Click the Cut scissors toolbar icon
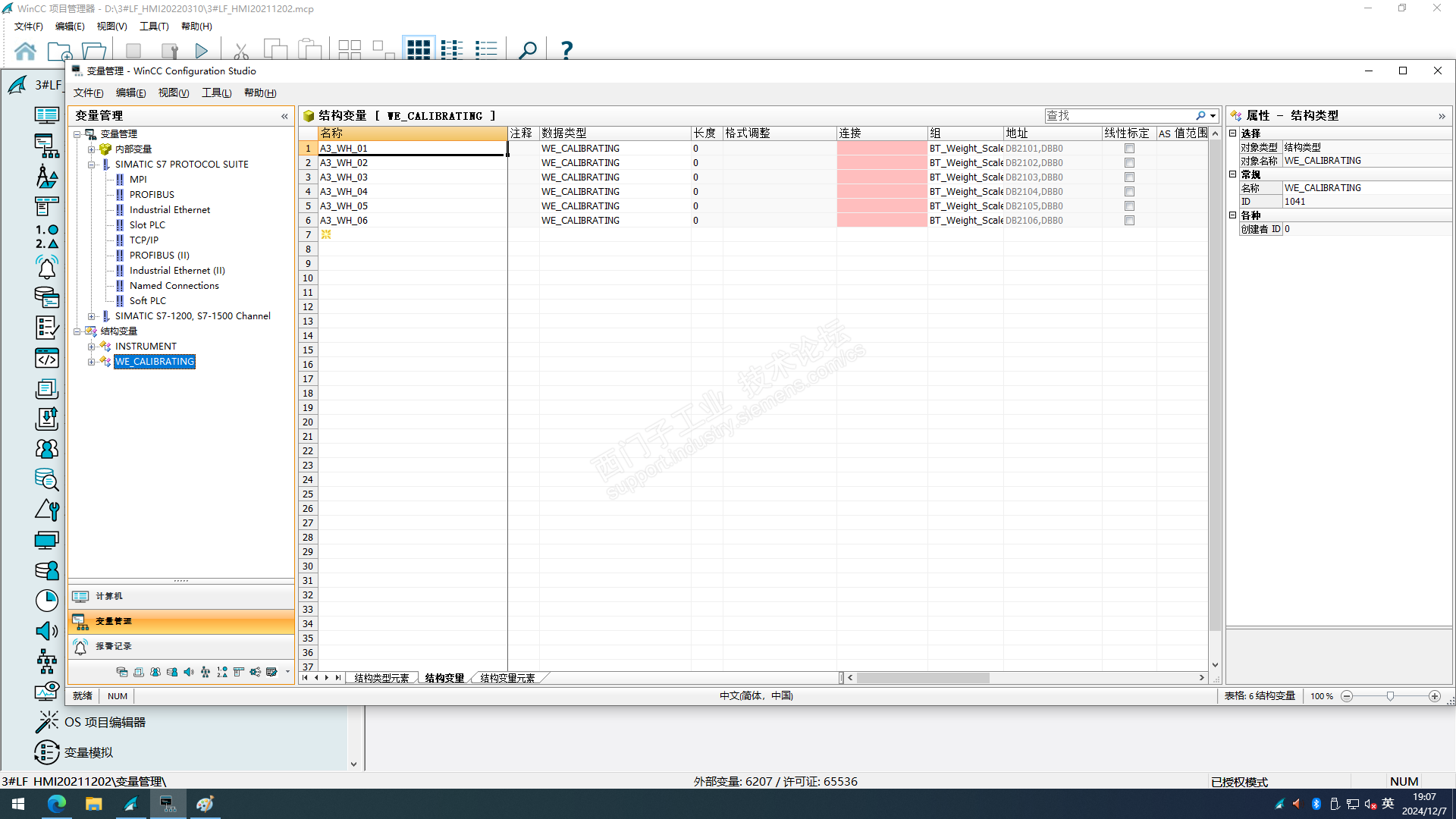The width and height of the screenshot is (1456, 819). [x=241, y=51]
